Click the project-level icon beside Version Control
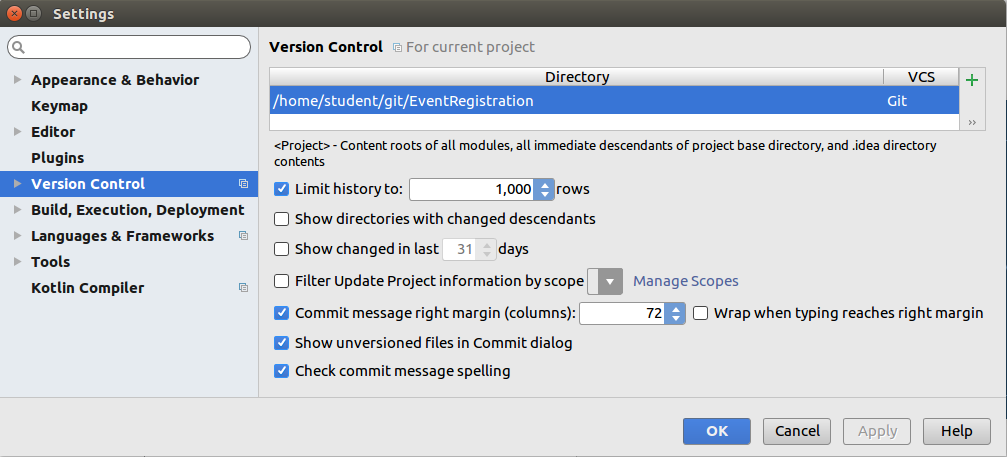 (x=243, y=184)
